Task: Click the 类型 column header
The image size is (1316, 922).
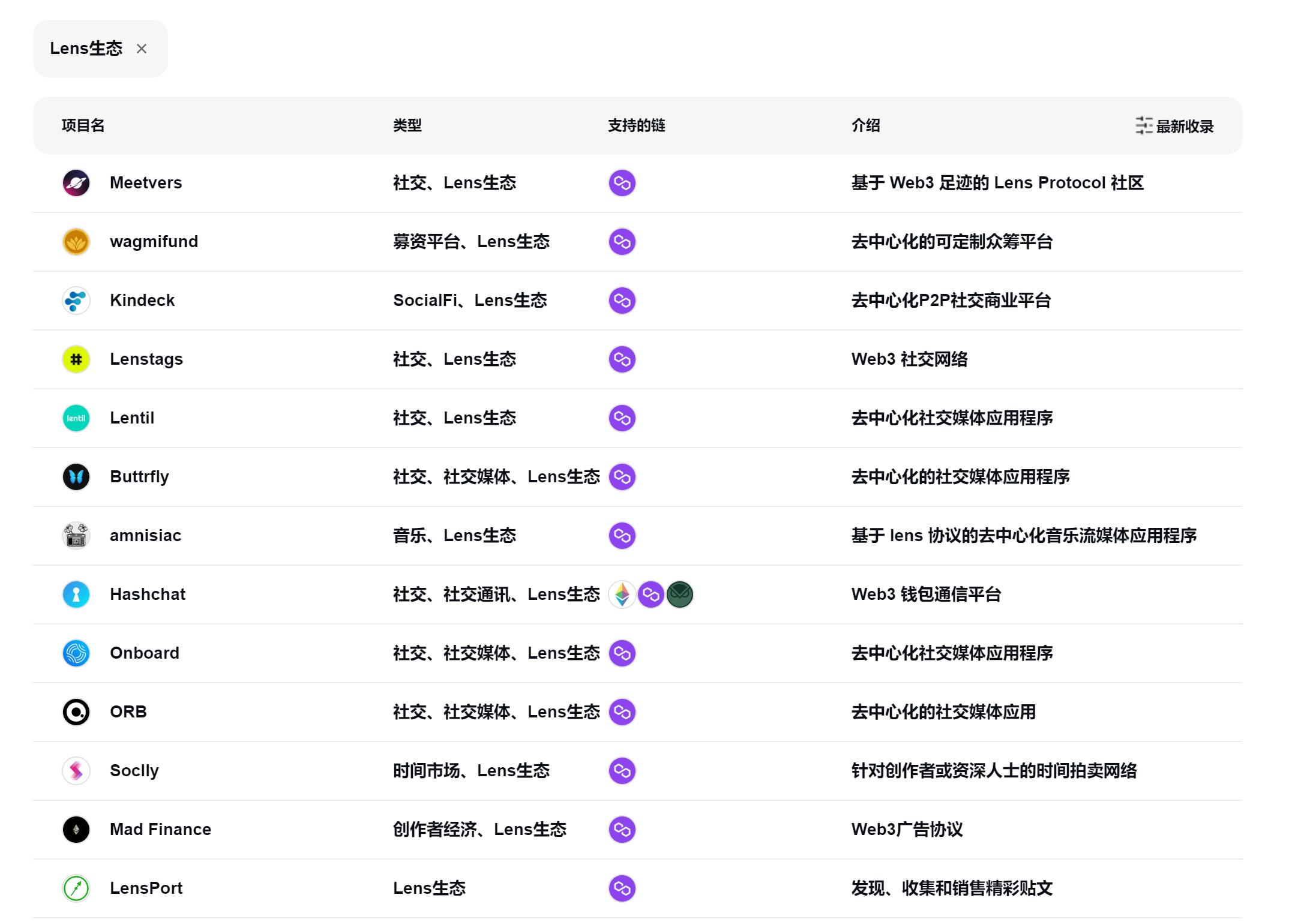Action: coord(407,125)
